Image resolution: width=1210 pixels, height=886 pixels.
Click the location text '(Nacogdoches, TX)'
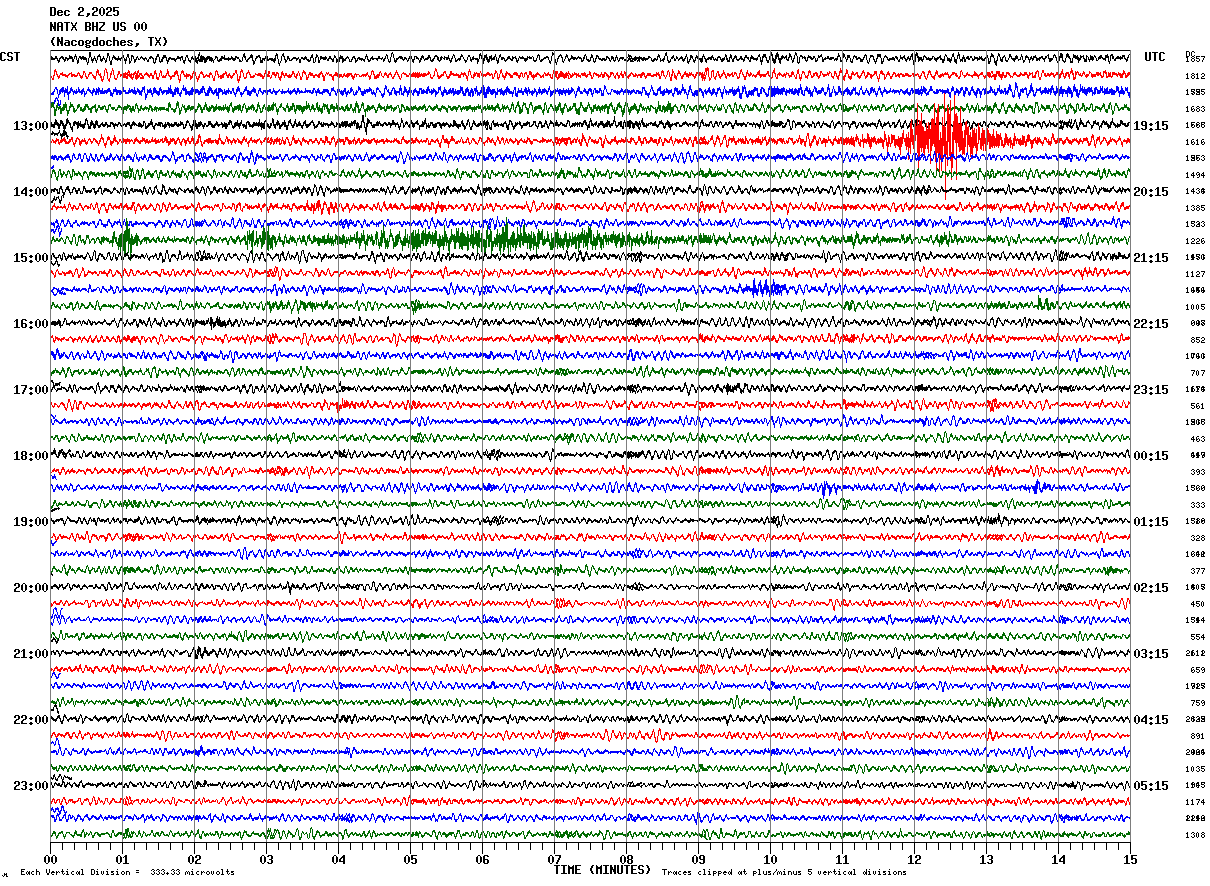(109, 42)
